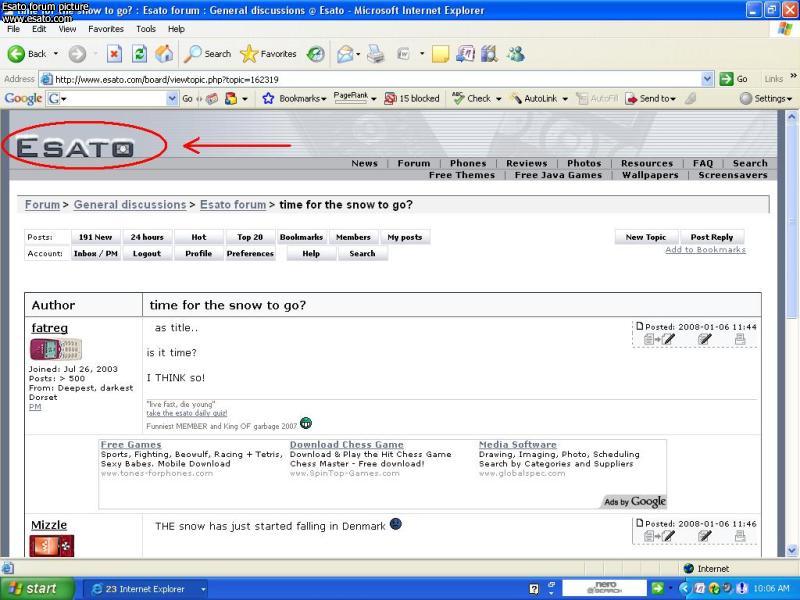Click the 23 Internet Explorer taskbar button
This screenshot has width=800, height=600.
tap(145, 589)
